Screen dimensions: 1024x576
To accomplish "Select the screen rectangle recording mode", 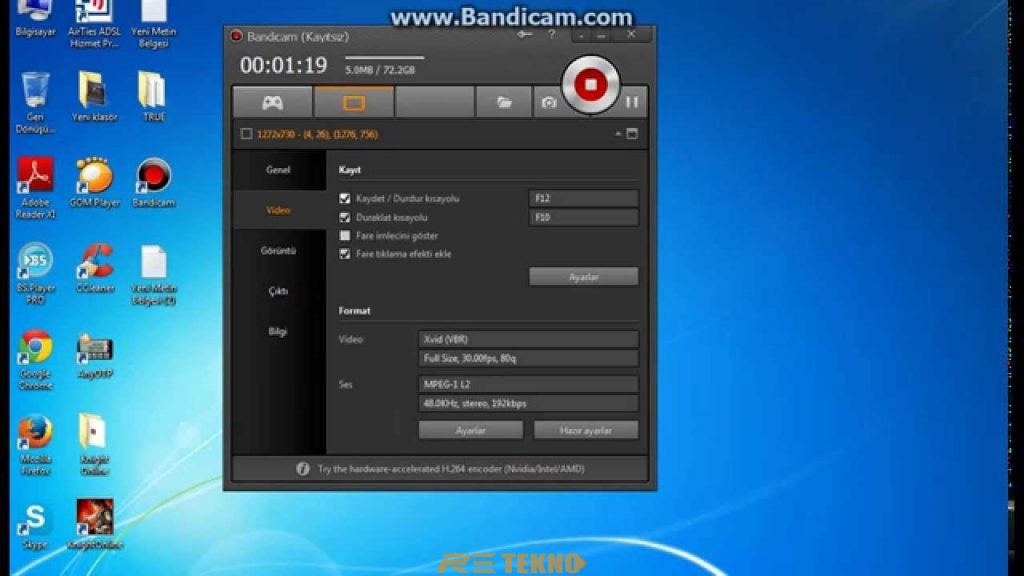I will tap(353, 103).
